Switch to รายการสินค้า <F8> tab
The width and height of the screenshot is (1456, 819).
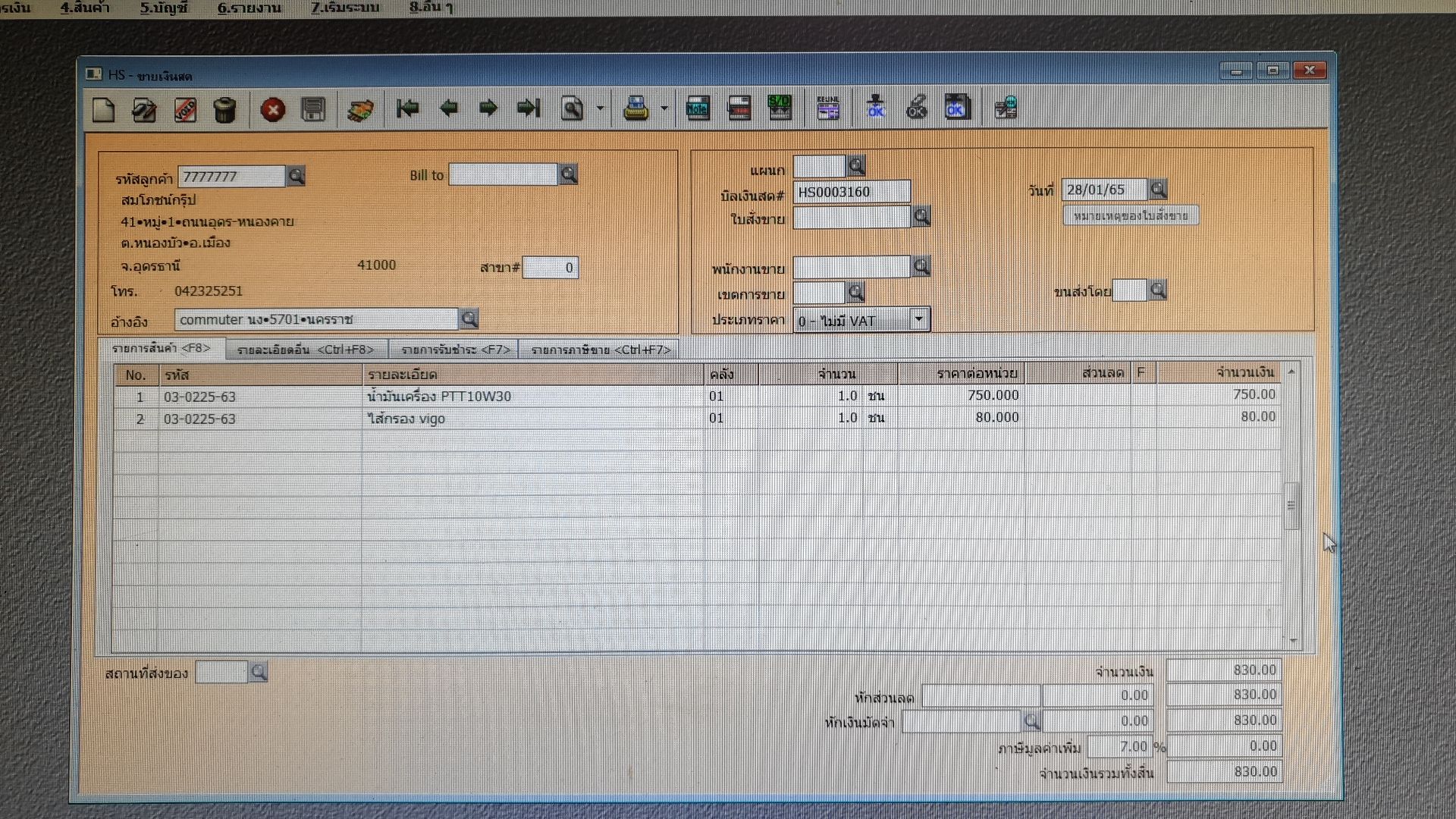[162, 348]
